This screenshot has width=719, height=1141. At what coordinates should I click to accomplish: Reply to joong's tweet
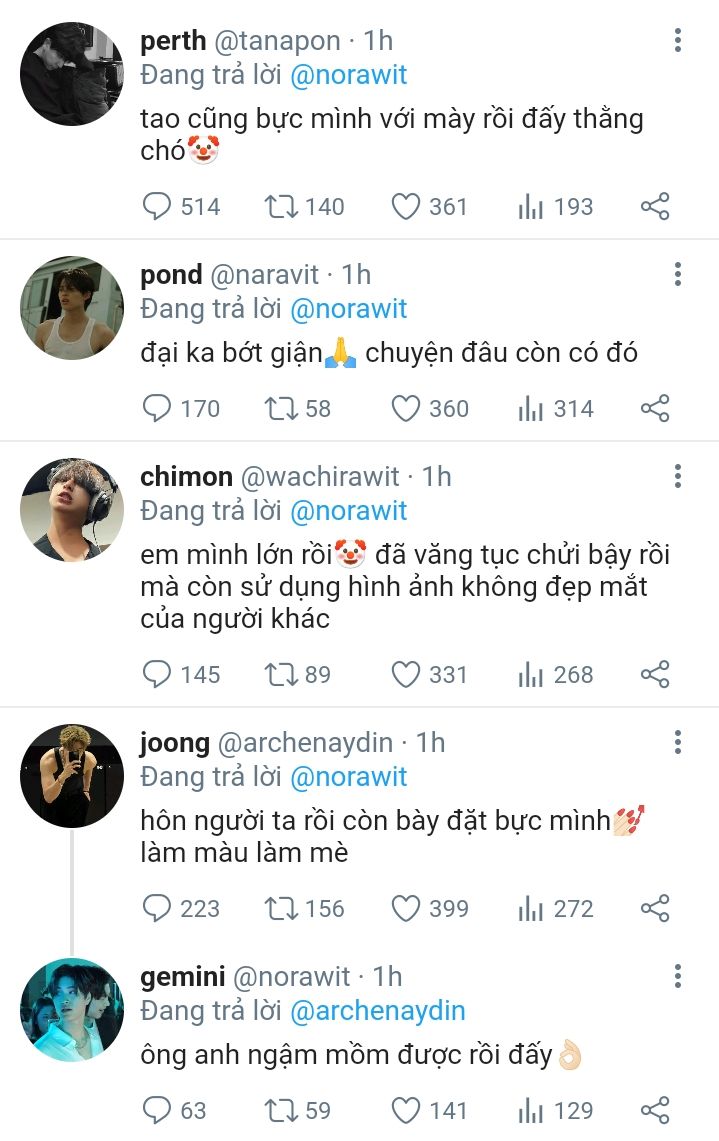(x=158, y=909)
